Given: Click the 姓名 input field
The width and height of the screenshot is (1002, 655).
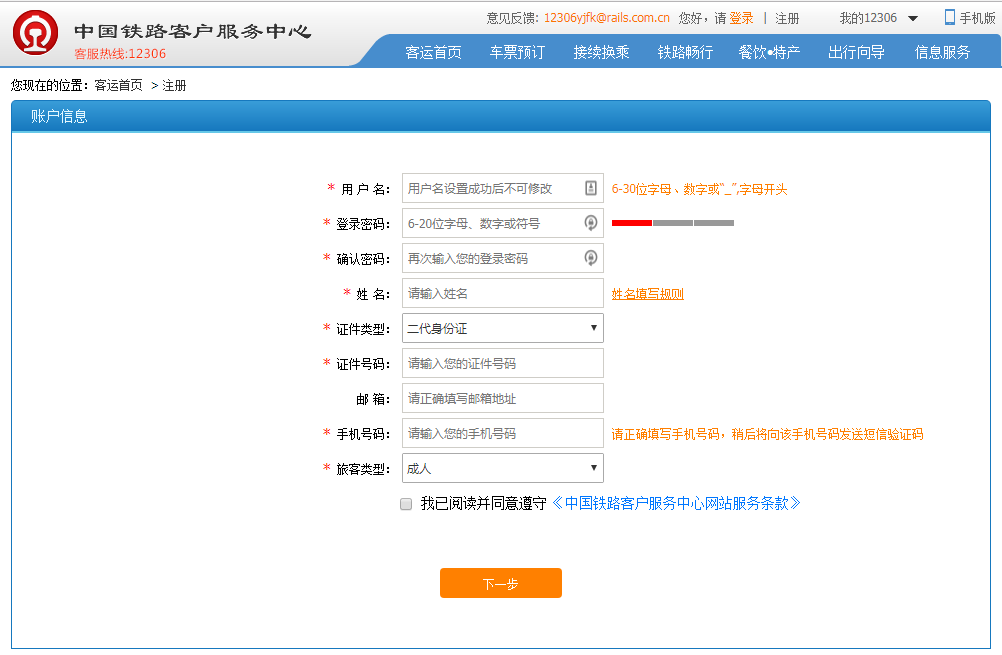Looking at the screenshot, I should coord(503,293).
